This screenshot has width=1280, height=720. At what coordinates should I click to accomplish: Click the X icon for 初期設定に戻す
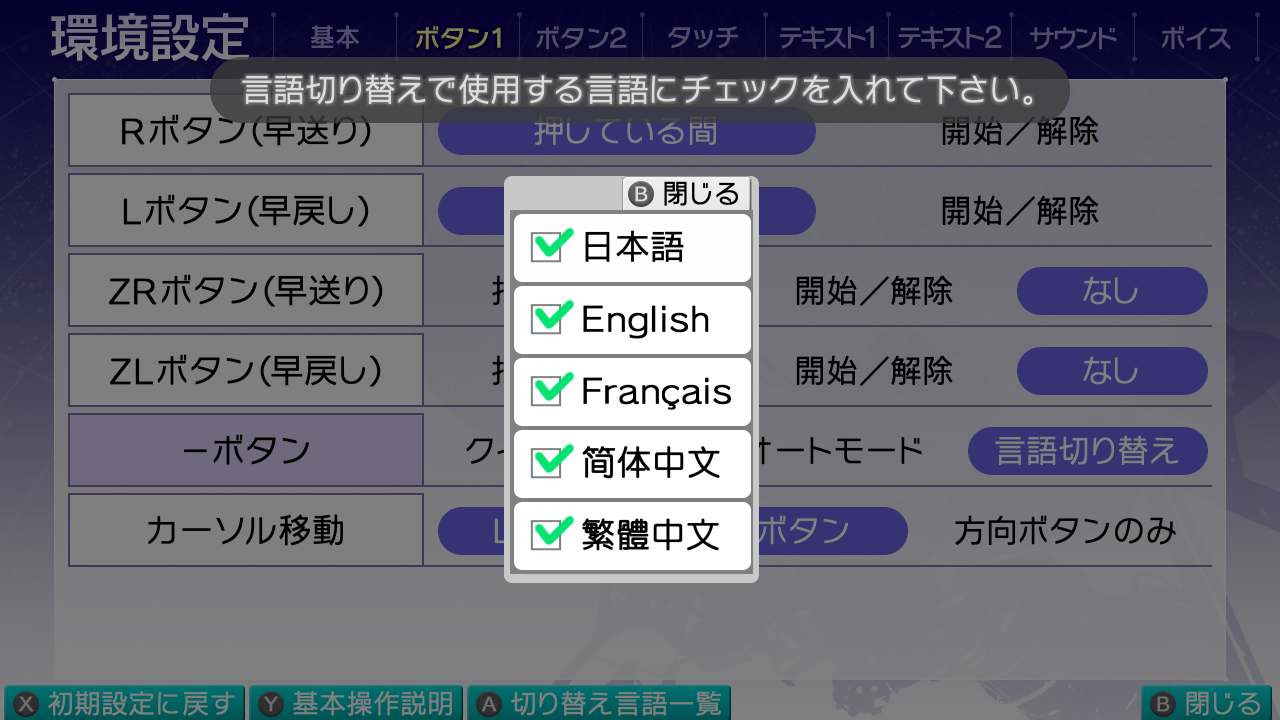(x=27, y=704)
